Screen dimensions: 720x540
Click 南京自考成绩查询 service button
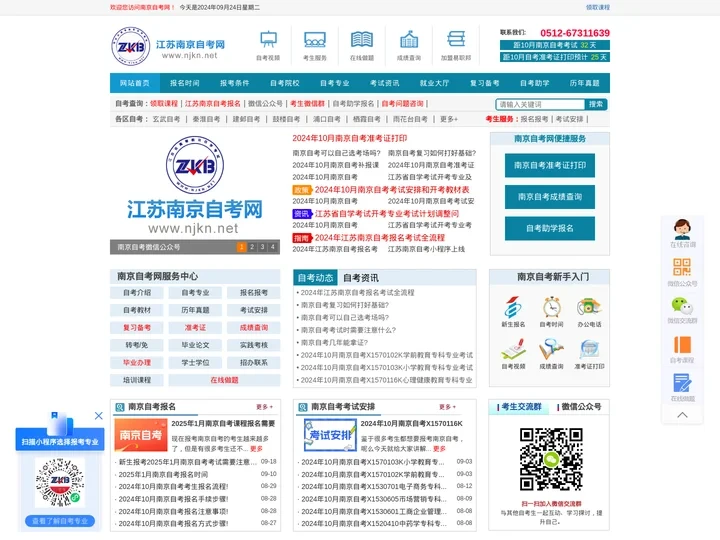[550, 197]
